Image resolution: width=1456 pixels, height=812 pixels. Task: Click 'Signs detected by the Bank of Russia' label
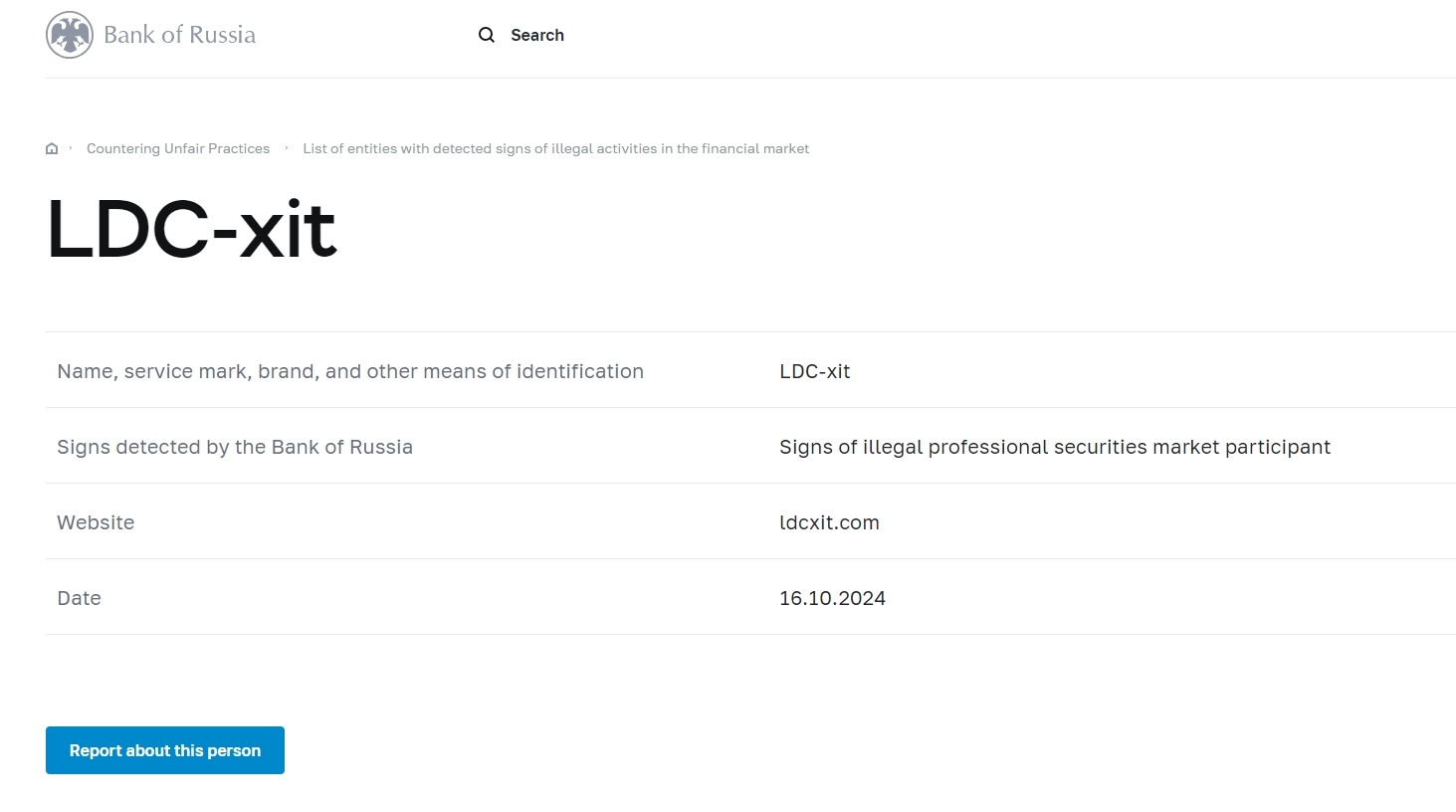(235, 447)
